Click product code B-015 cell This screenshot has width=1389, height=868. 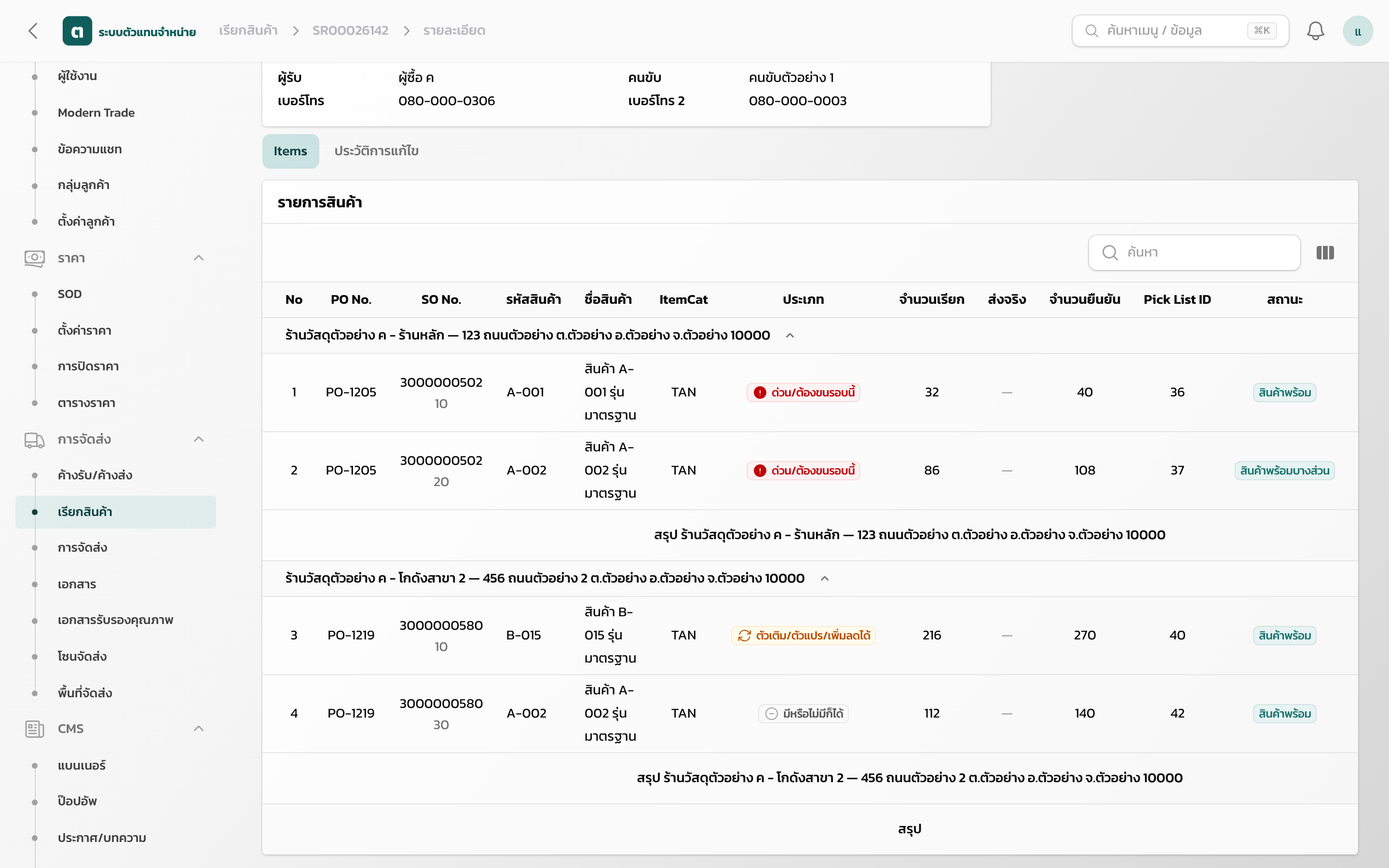(523, 636)
